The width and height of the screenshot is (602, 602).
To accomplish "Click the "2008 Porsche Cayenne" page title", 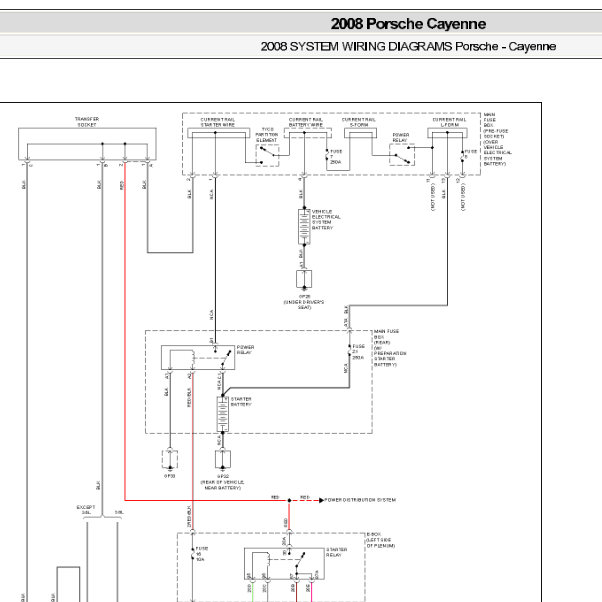I will (408, 24).
